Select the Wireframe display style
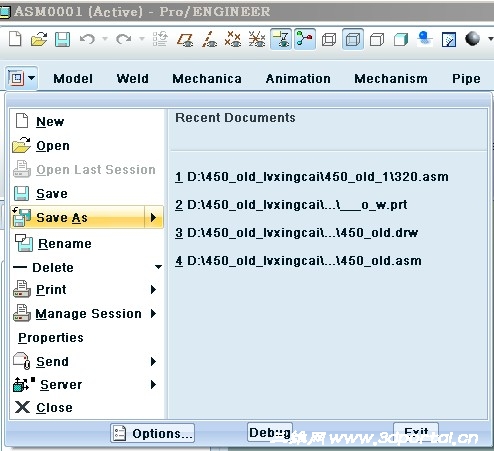Image resolution: width=494 pixels, height=451 pixels. [x=329, y=40]
